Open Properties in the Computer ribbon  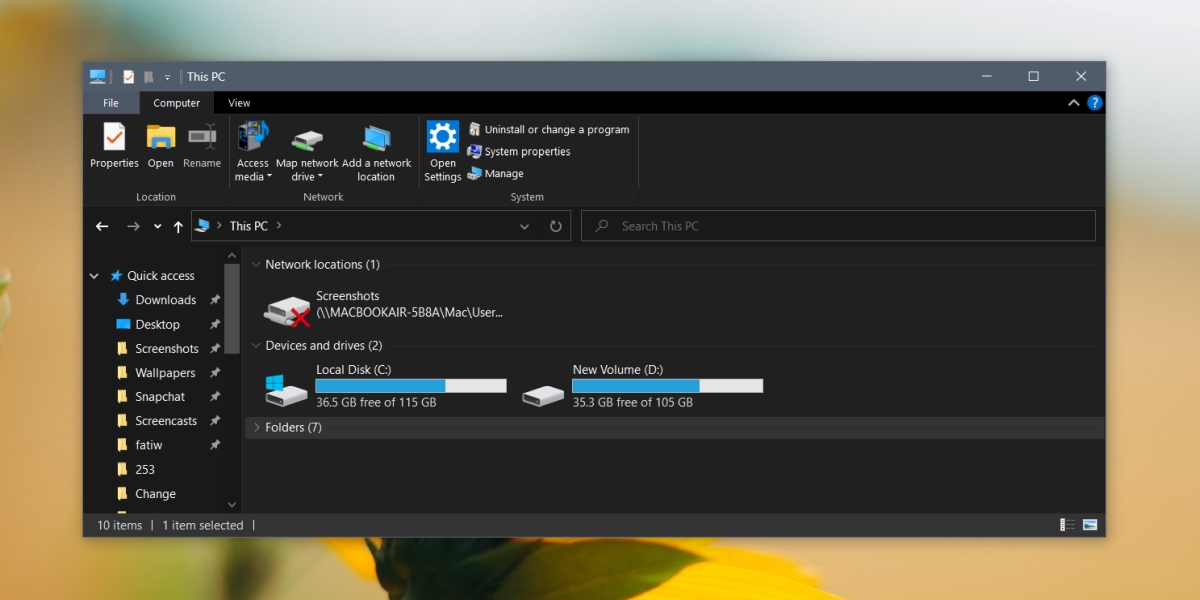click(x=114, y=146)
